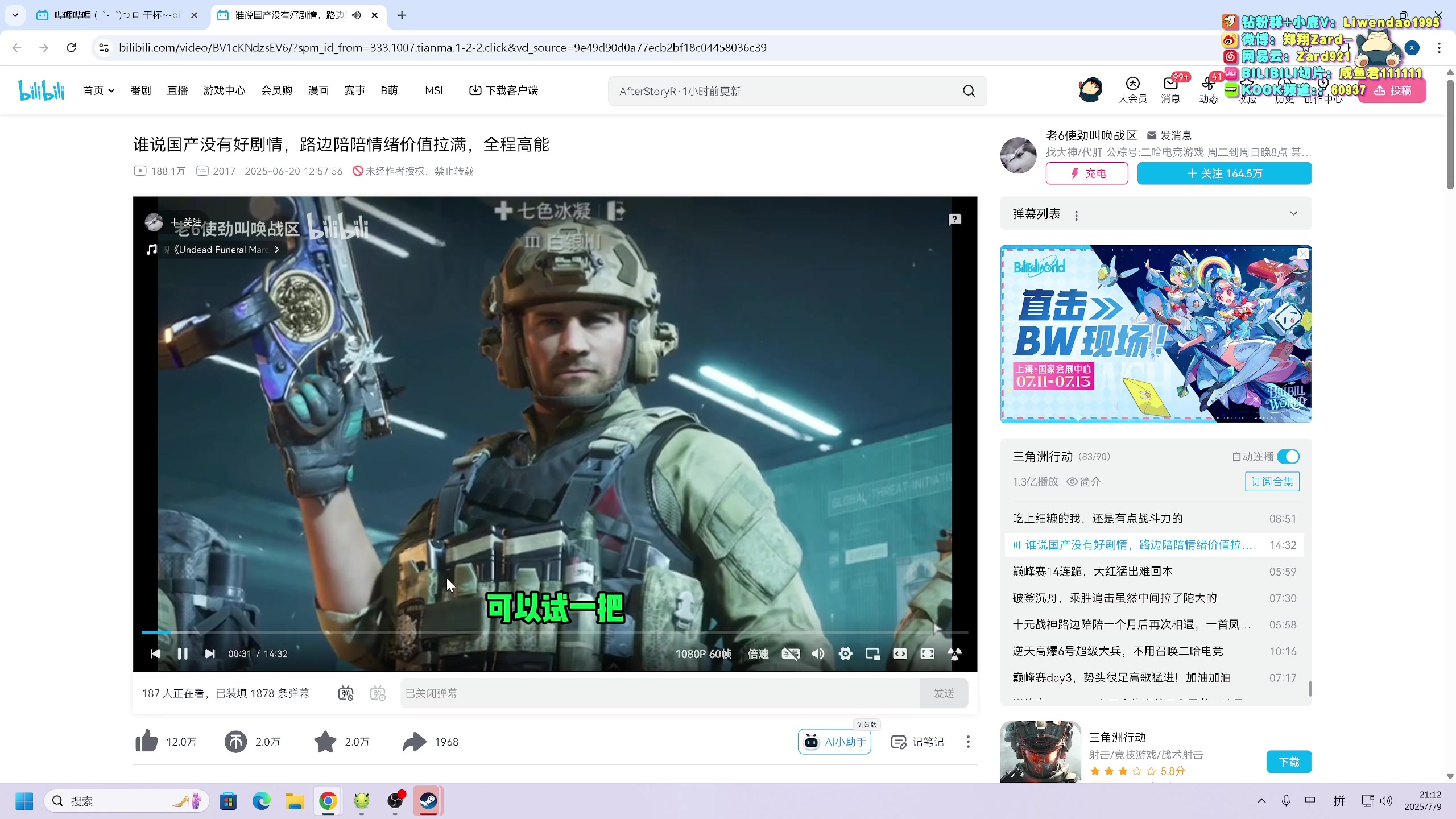1456x819 pixels.
Task: Click Windows Start button
Action: click(24, 801)
